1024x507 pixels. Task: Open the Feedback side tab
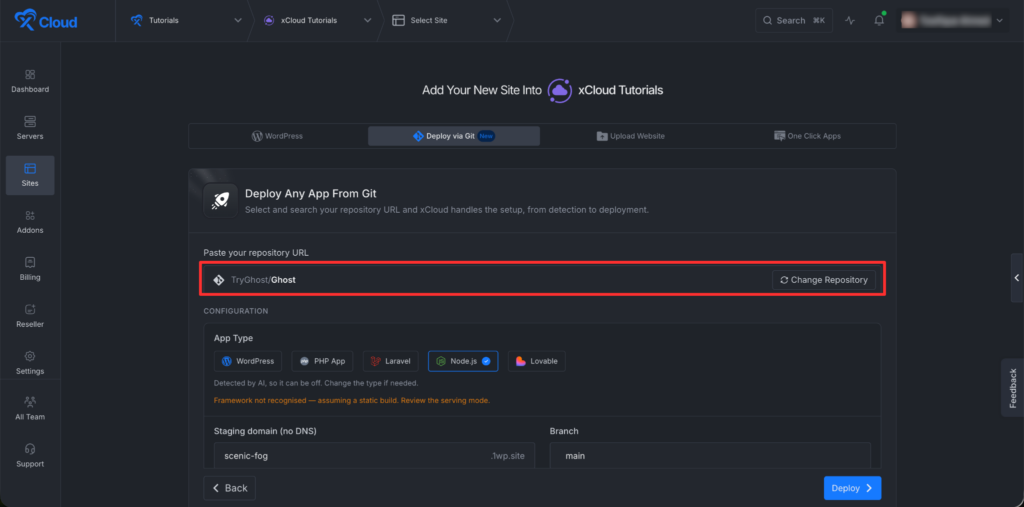1013,387
